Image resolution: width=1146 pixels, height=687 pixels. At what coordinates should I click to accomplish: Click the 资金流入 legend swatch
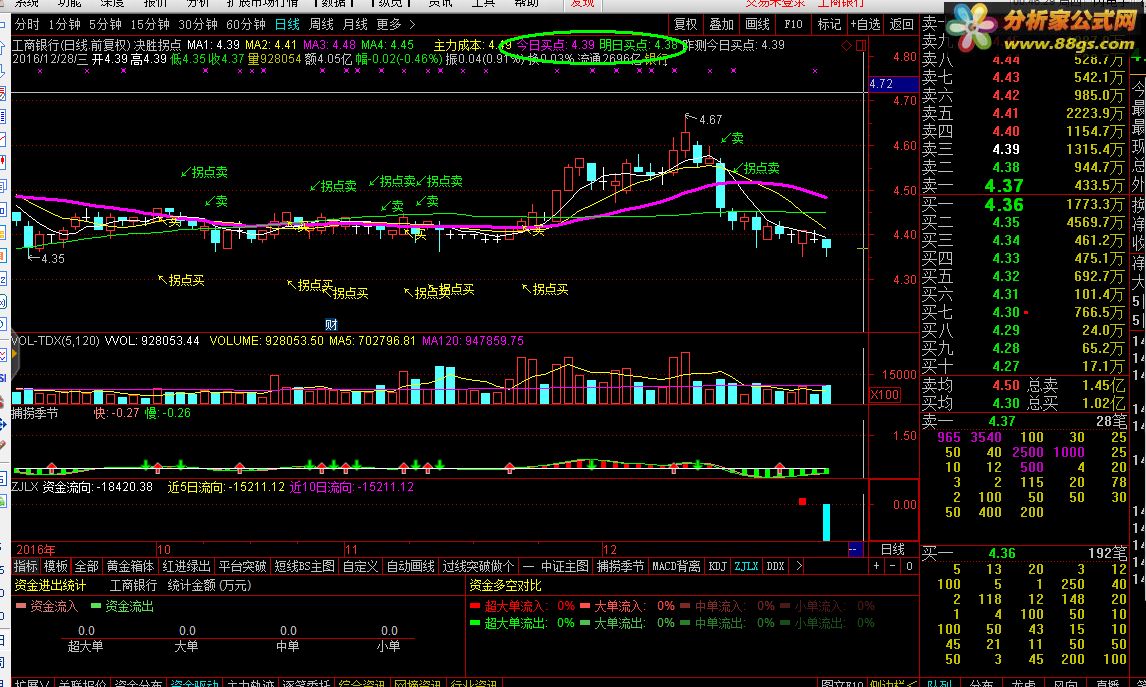point(20,606)
